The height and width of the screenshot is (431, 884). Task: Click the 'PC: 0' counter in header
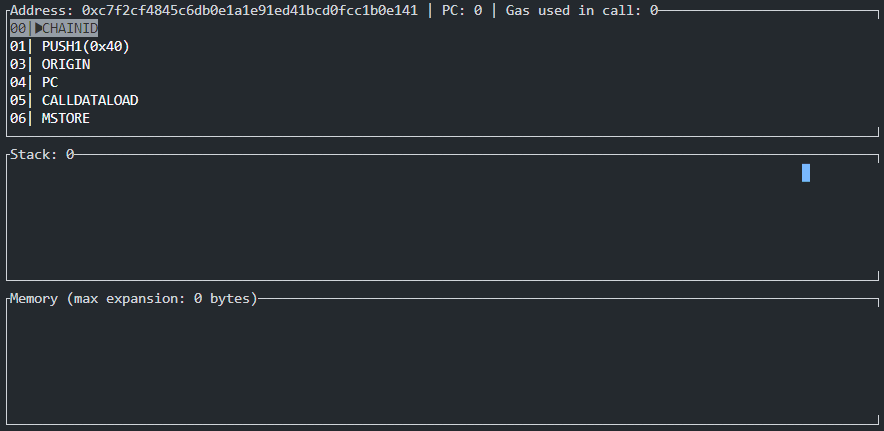click(x=462, y=10)
